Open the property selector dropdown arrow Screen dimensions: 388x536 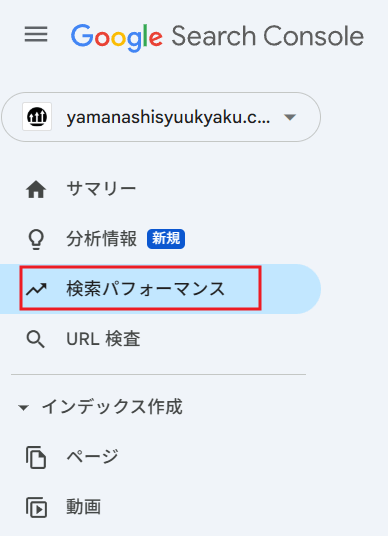click(x=290, y=117)
